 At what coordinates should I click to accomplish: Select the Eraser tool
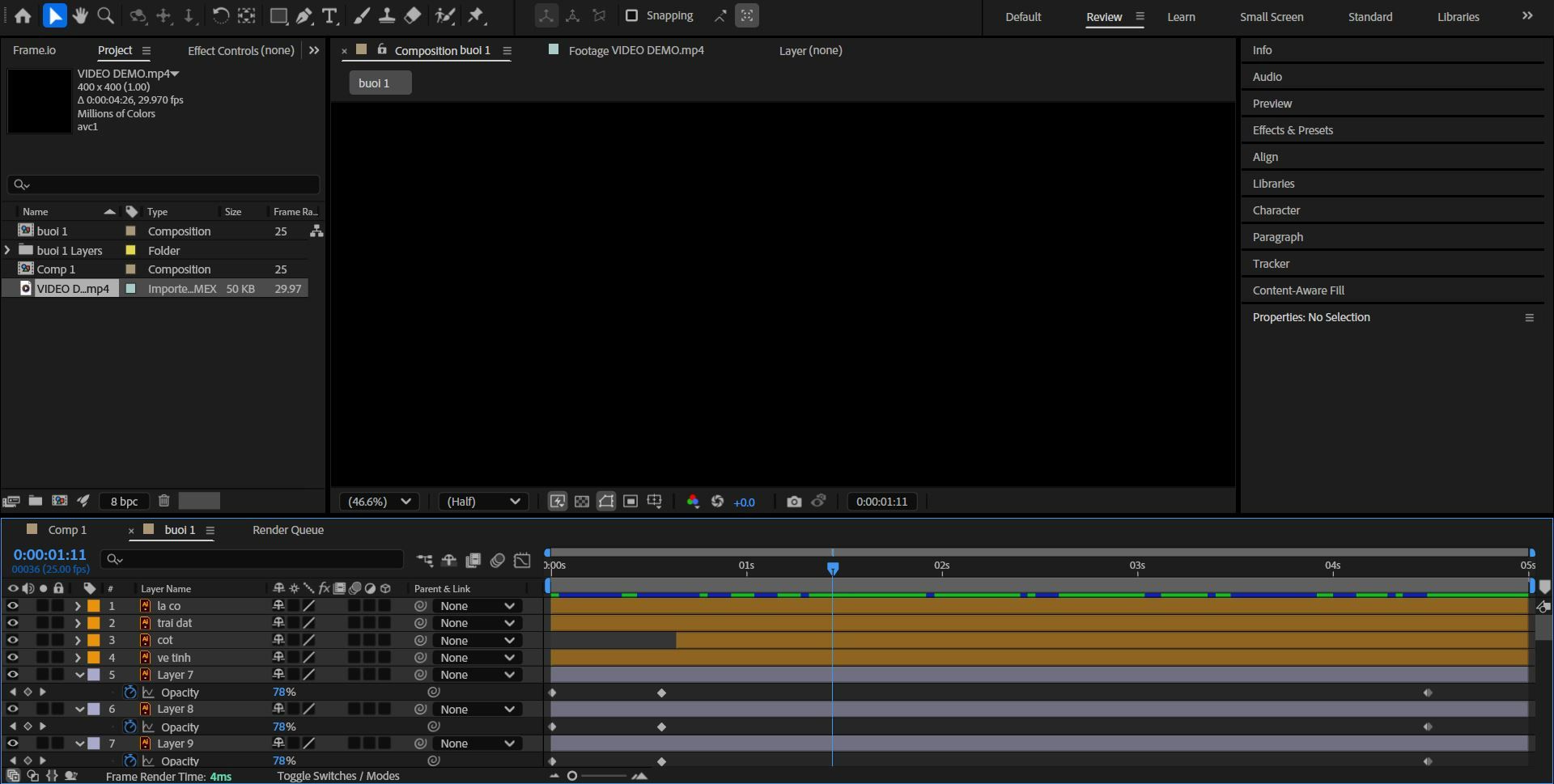tap(413, 15)
